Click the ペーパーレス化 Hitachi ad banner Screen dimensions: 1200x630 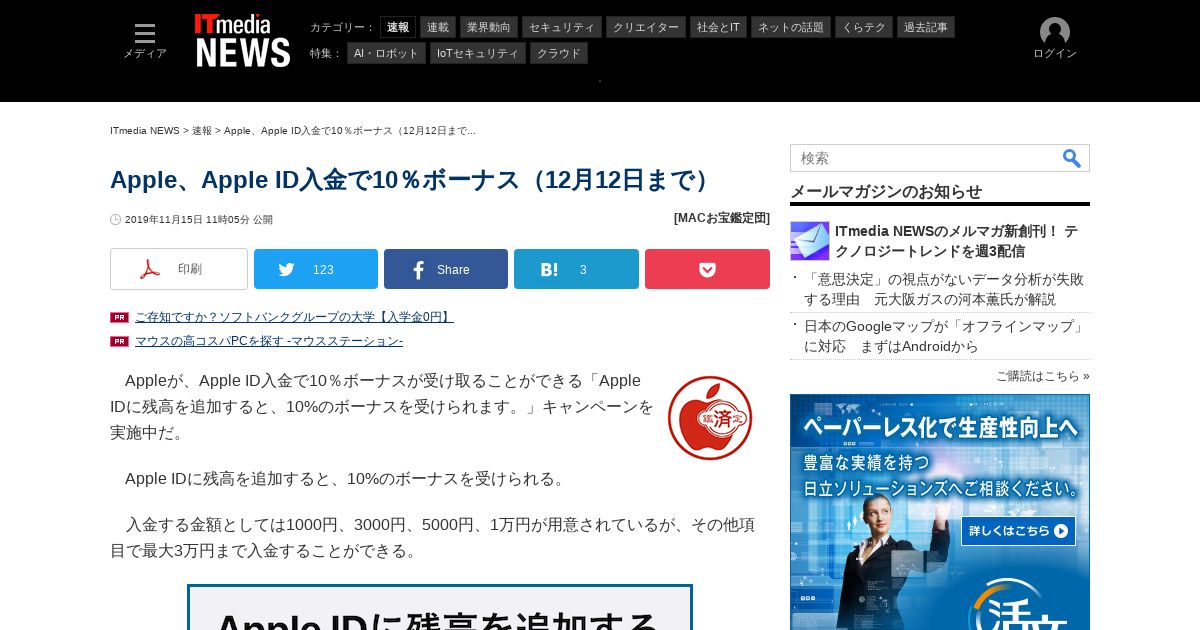(x=940, y=512)
